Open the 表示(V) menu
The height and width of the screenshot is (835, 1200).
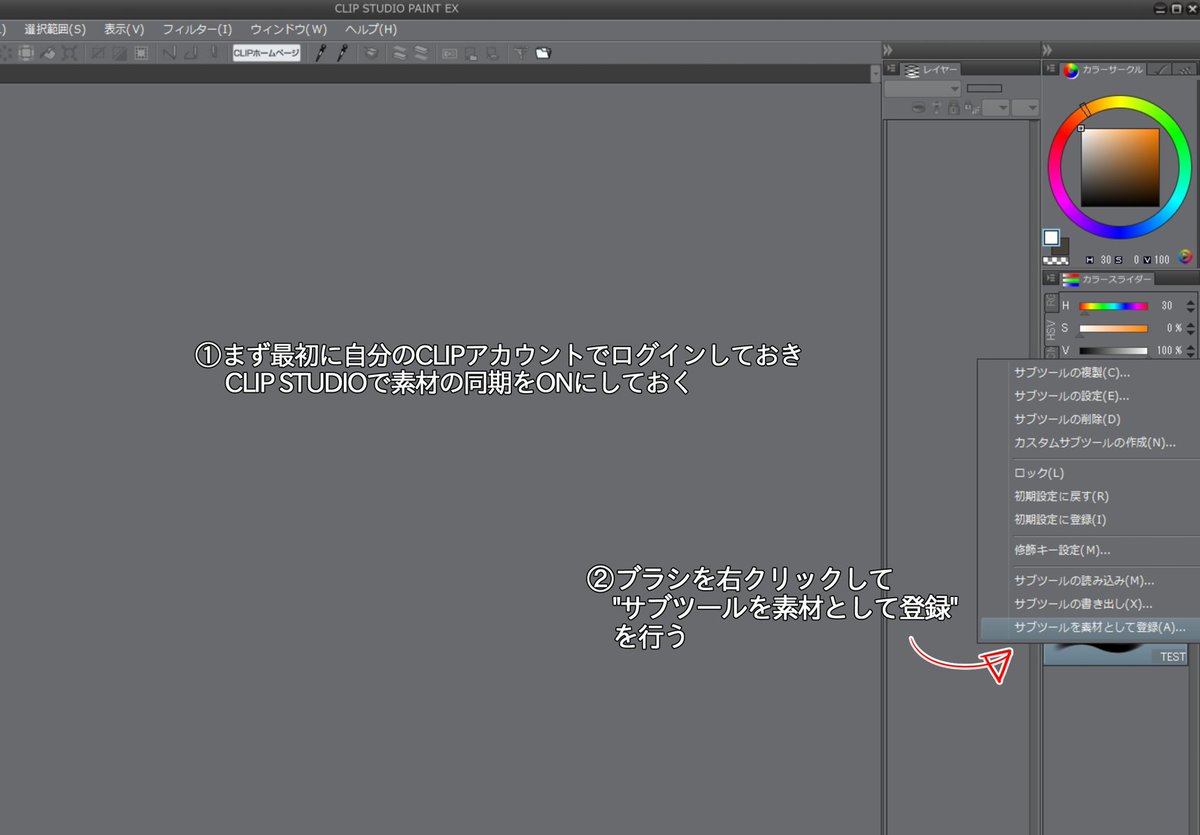click(x=124, y=29)
